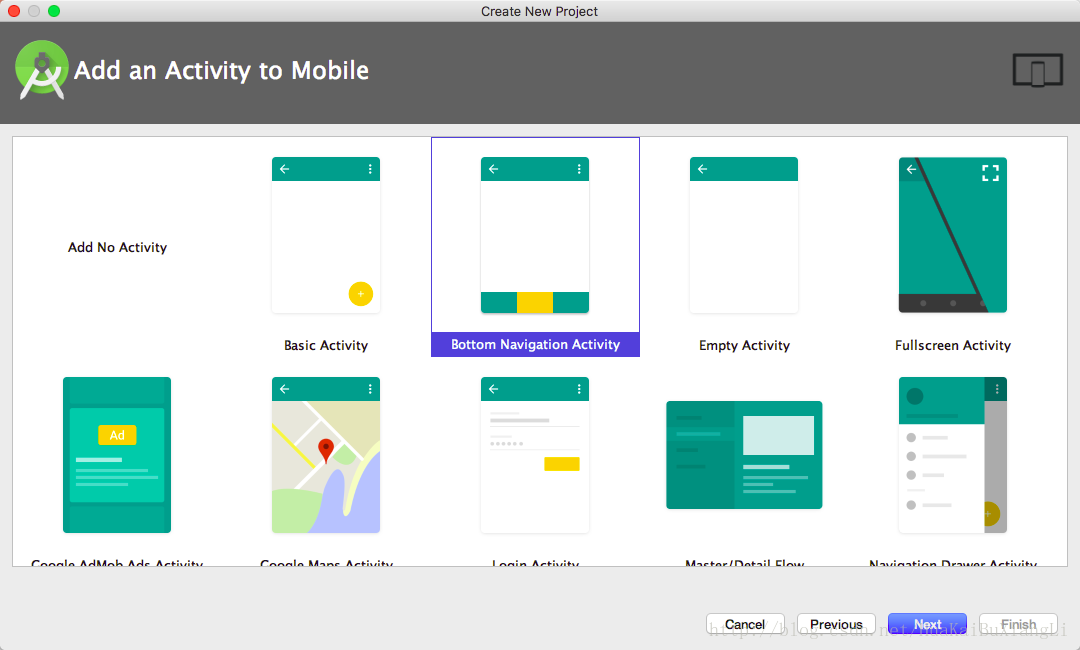Pick the Google Maps Activity thumbnail
This screenshot has width=1080, height=650.
click(x=326, y=454)
